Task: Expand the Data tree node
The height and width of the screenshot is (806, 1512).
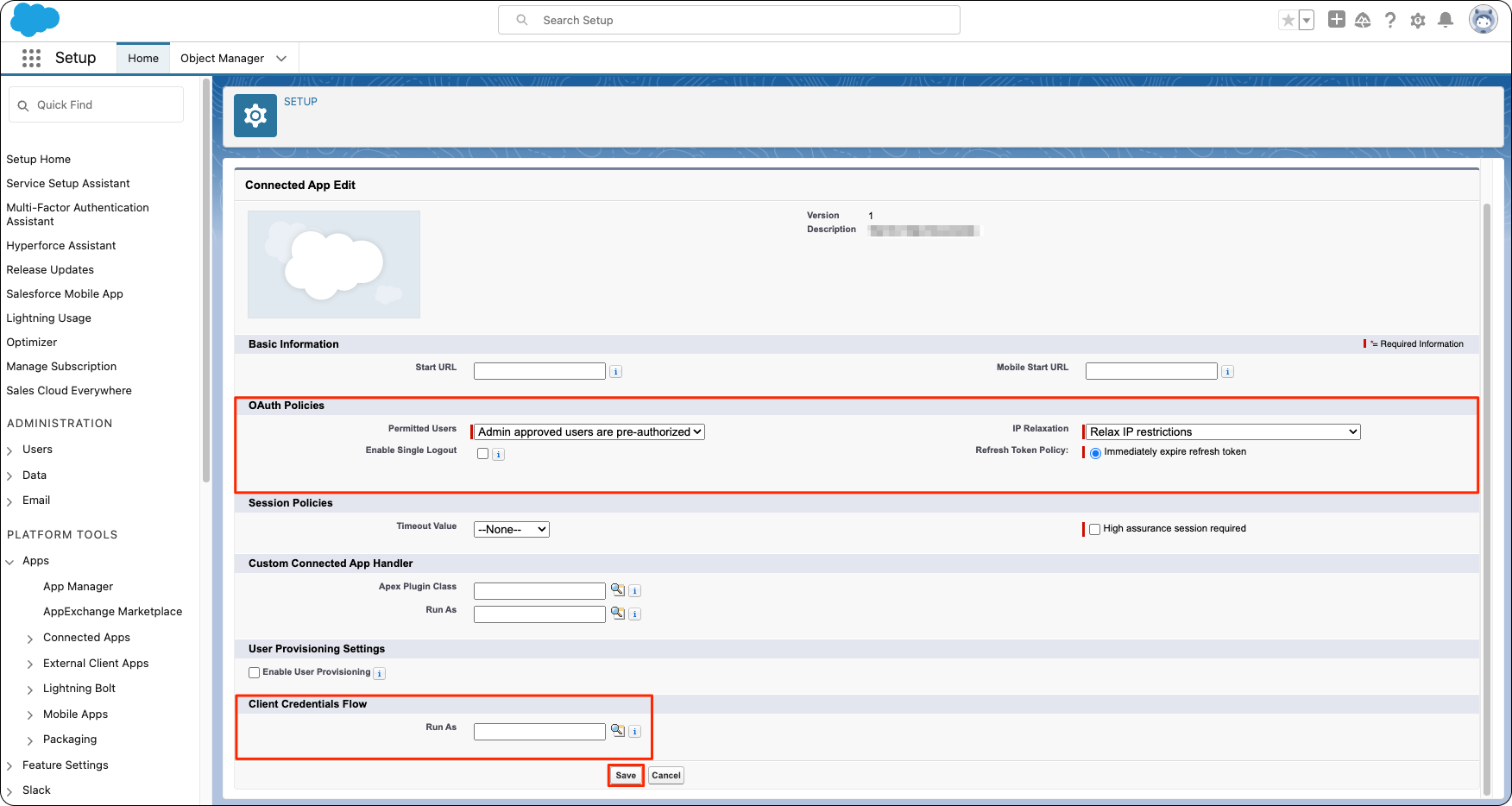Action: pyautogui.click(x=9, y=476)
